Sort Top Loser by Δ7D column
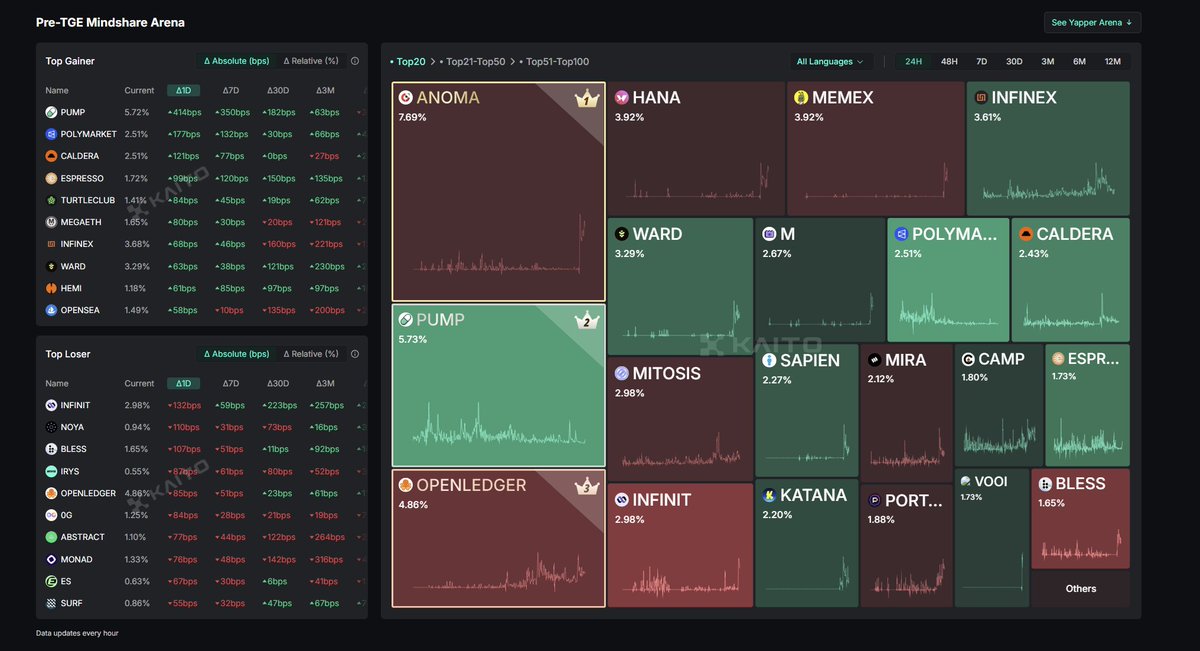This screenshot has width=1200, height=651. pyautogui.click(x=231, y=383)
